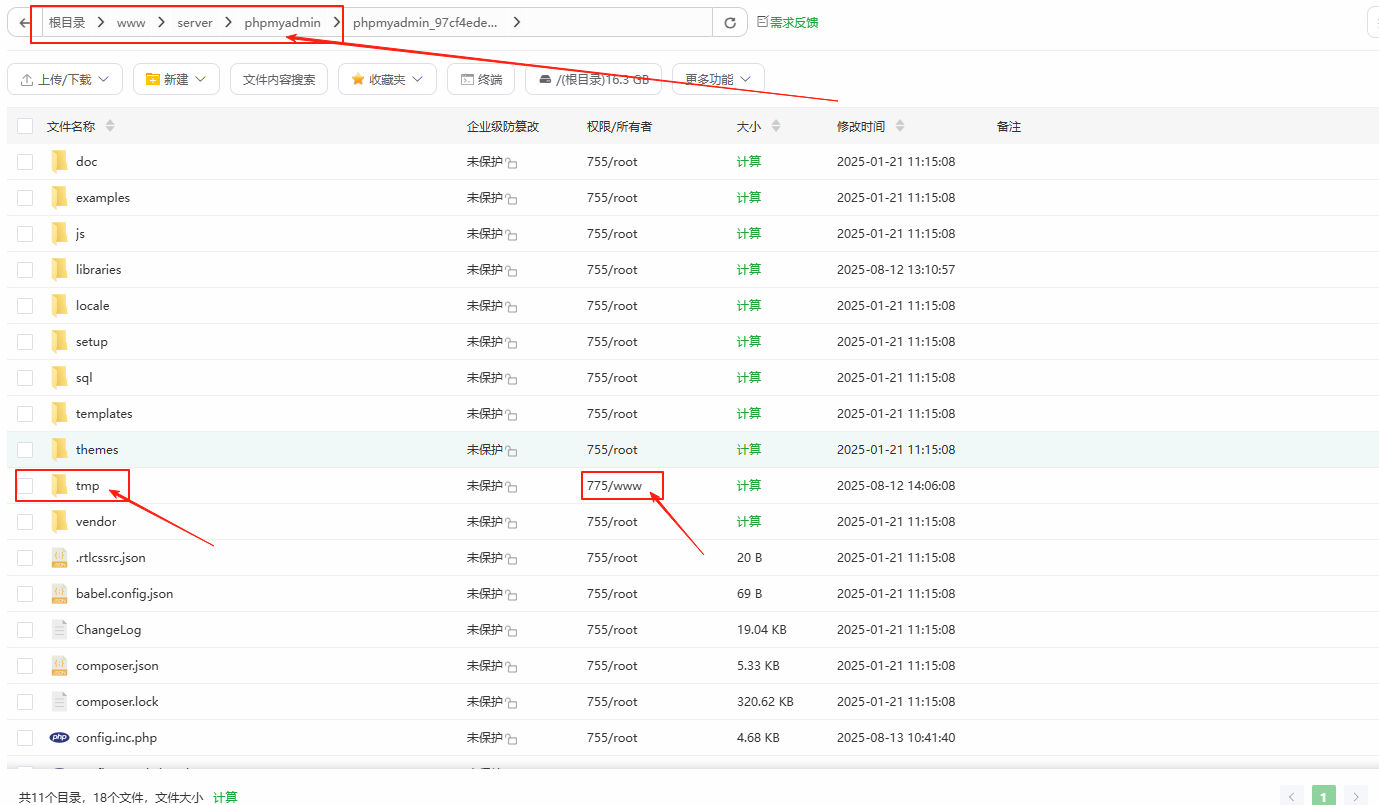Open the 终端 terminal button
The height and width of the screenshot is (805, 1379).
(481, 79)
